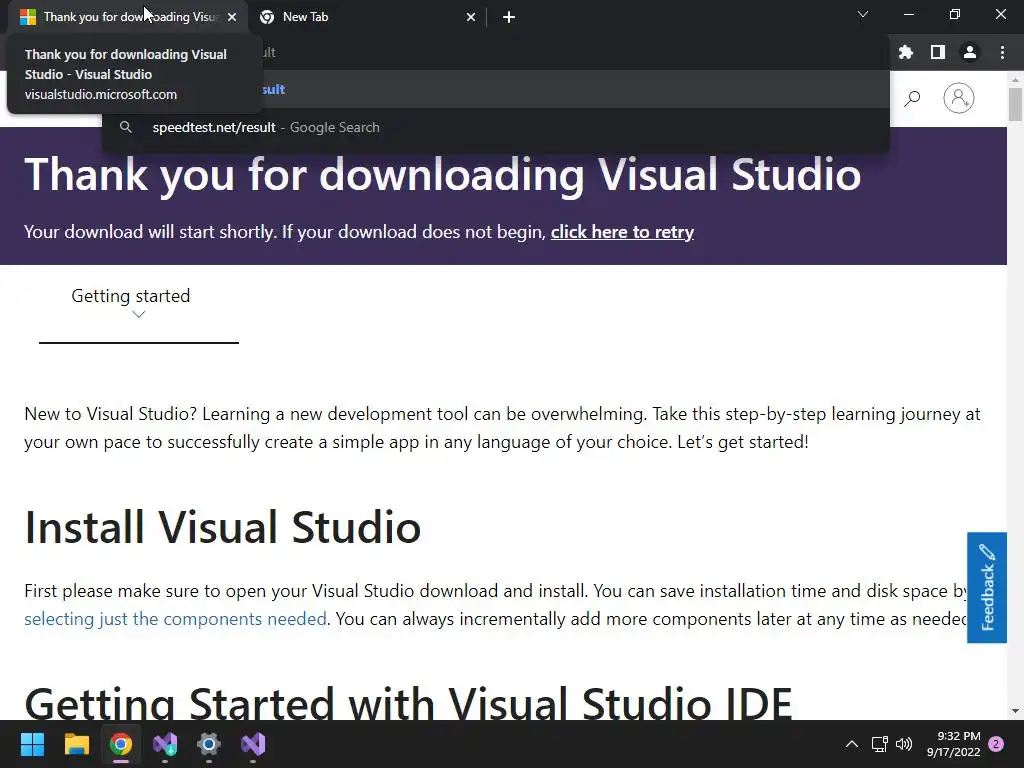Open the Chrome extensions puzzle icon
This screenshot has width=1024, height=768.
click(x=905, y=52)
